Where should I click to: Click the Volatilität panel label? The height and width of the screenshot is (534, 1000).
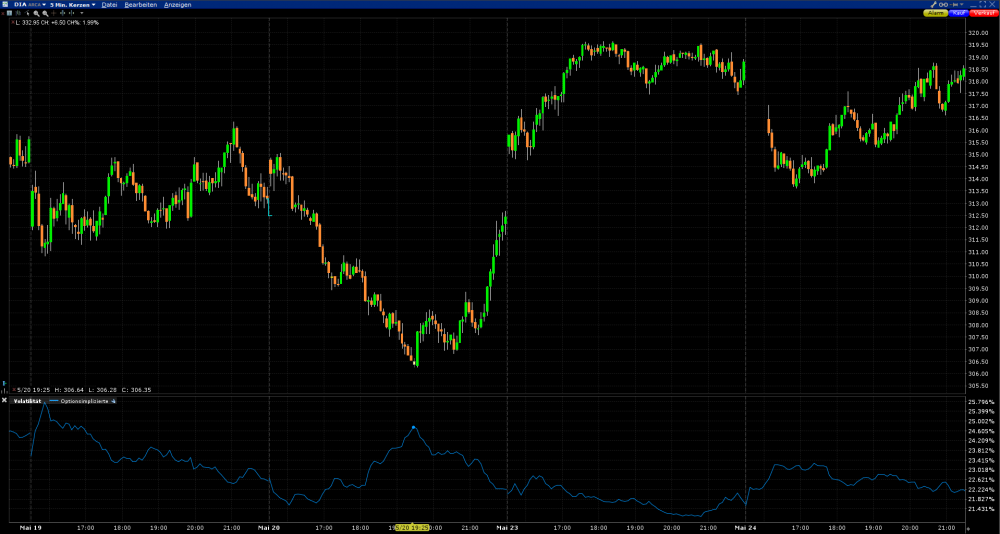[27, 401]
